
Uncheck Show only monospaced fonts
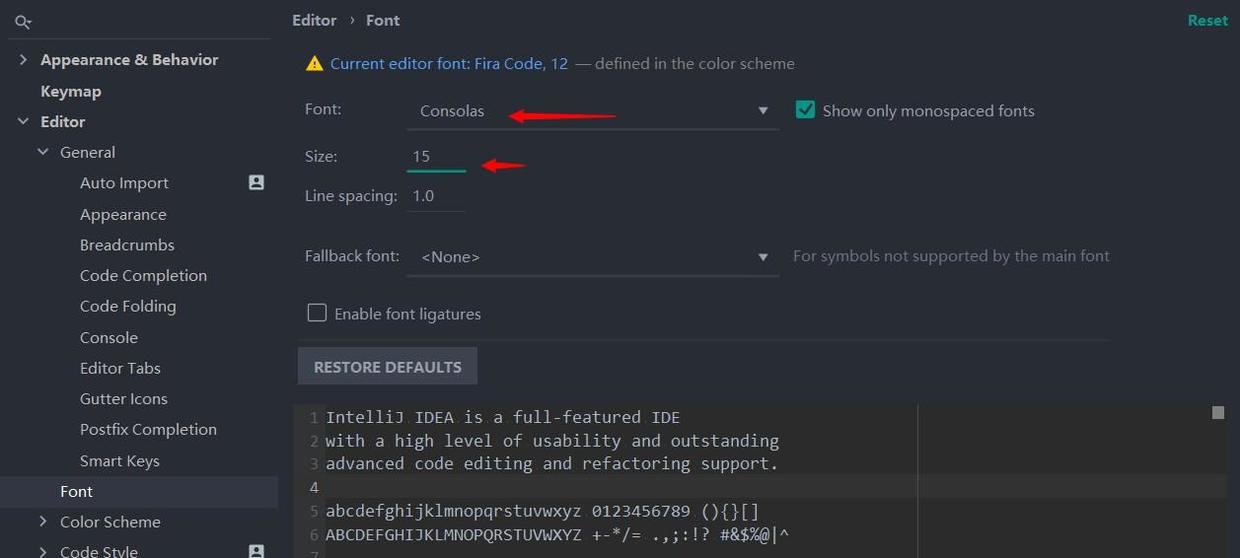[x=805, y=111]
